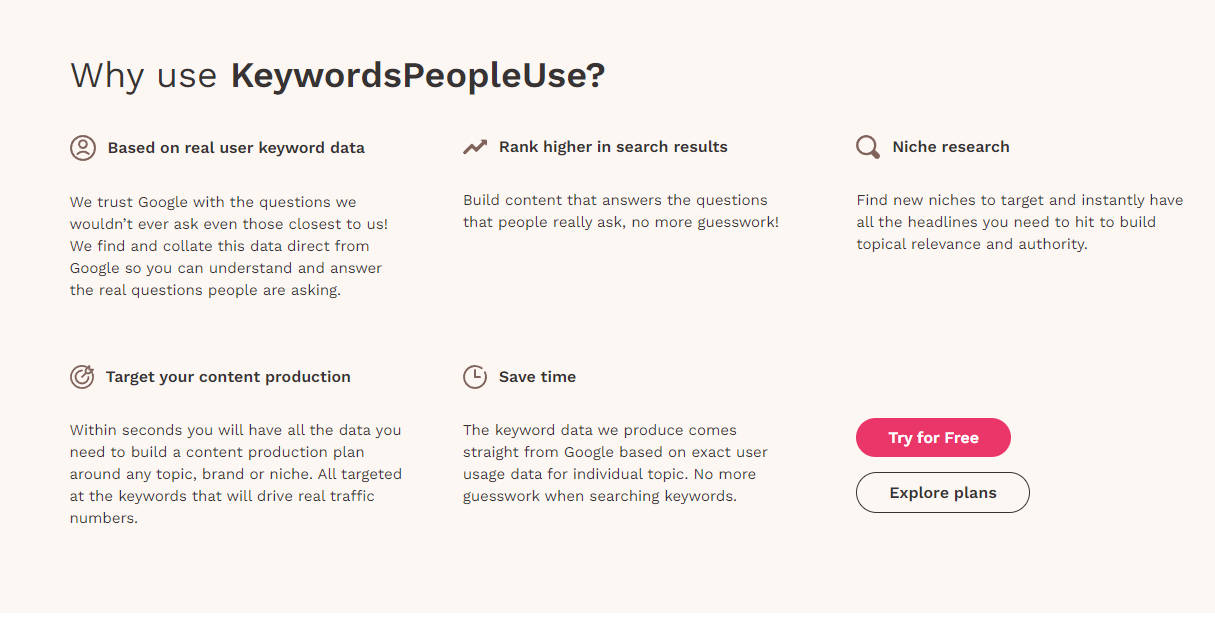
Task: Click the 'Niche research' heading
Action: (950, 146)
